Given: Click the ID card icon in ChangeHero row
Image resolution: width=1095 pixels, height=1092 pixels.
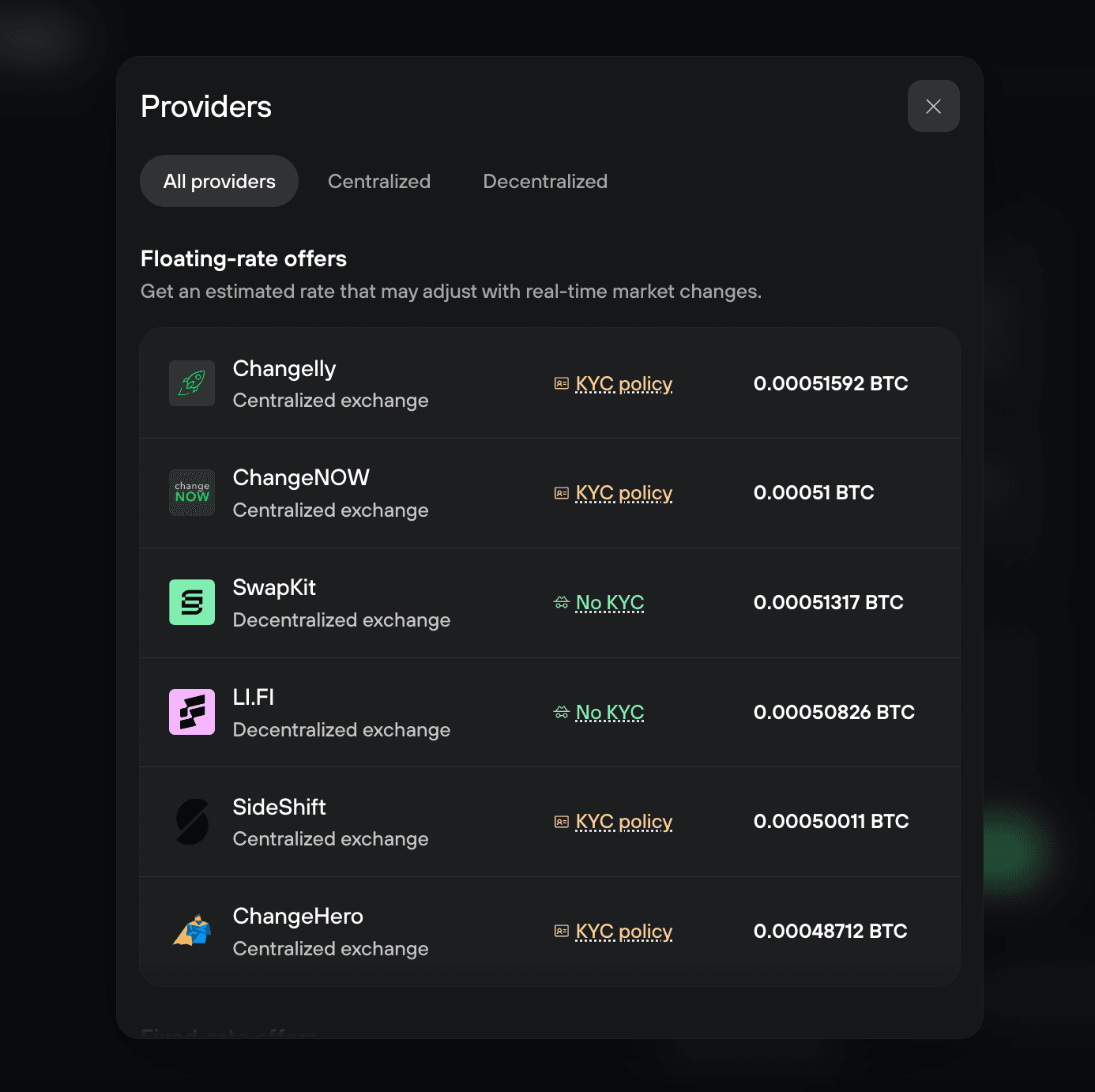Looking at the screenshot, I should click(562, 931).
